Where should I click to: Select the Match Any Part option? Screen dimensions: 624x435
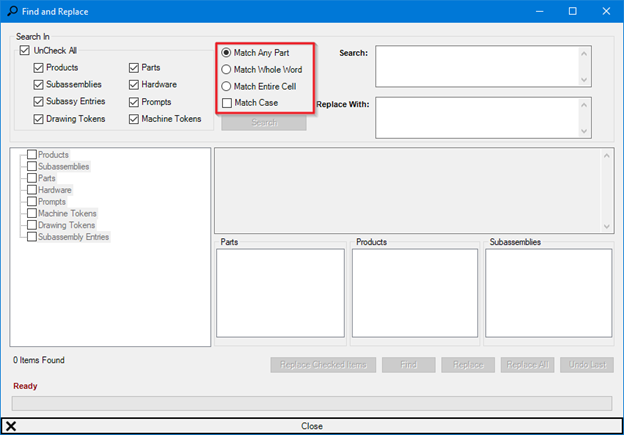(x=226, y=53)
